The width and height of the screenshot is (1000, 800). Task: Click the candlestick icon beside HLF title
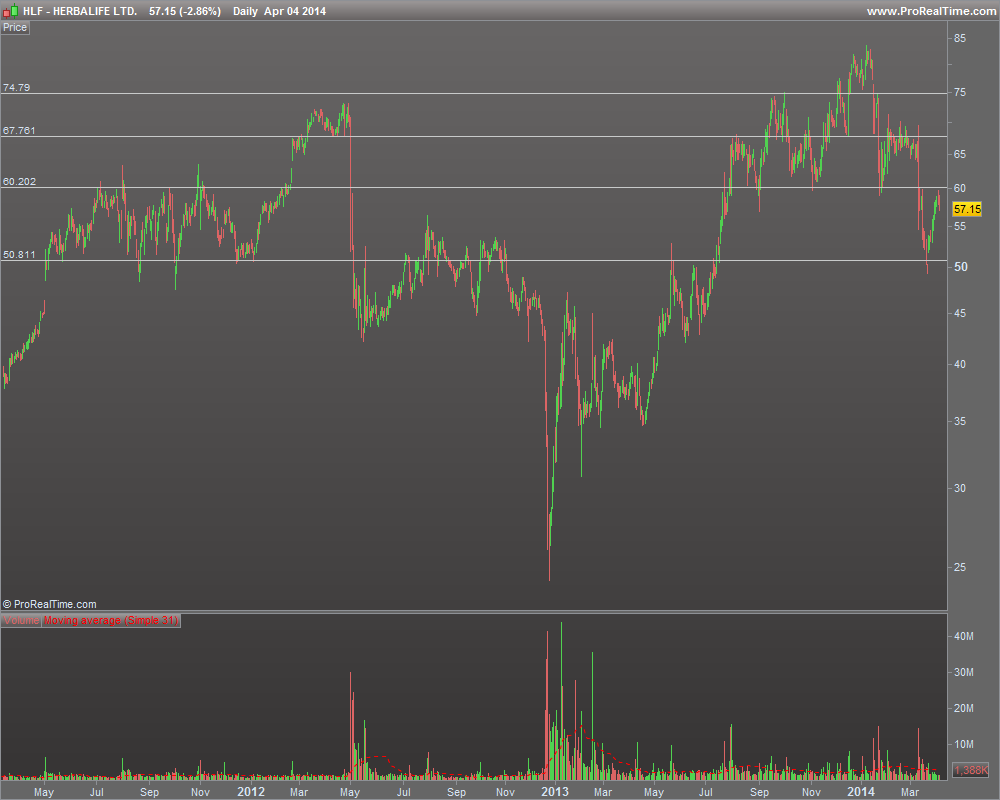tap(10, 11)
